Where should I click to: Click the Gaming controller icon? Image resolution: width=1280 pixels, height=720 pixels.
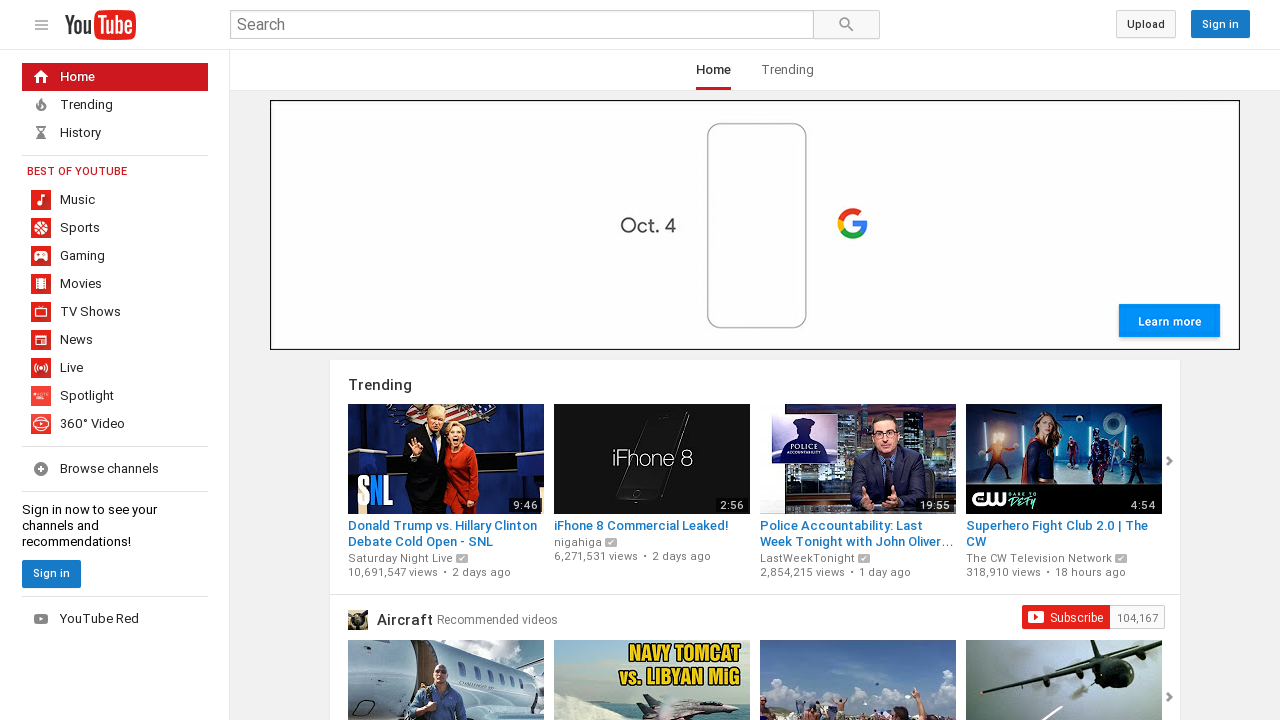click(x=41, y=256)
